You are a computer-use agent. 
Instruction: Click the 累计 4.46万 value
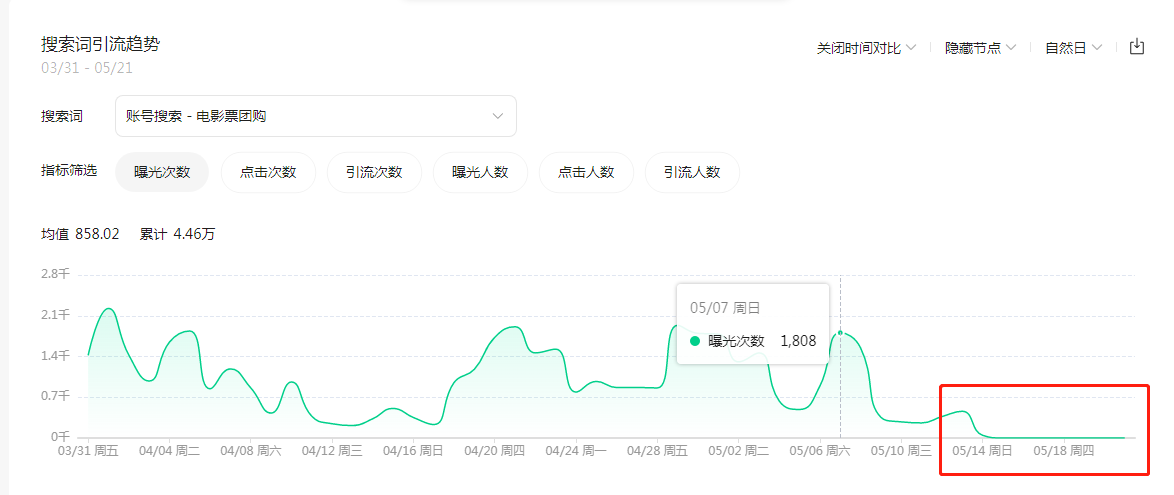[177, 234]
